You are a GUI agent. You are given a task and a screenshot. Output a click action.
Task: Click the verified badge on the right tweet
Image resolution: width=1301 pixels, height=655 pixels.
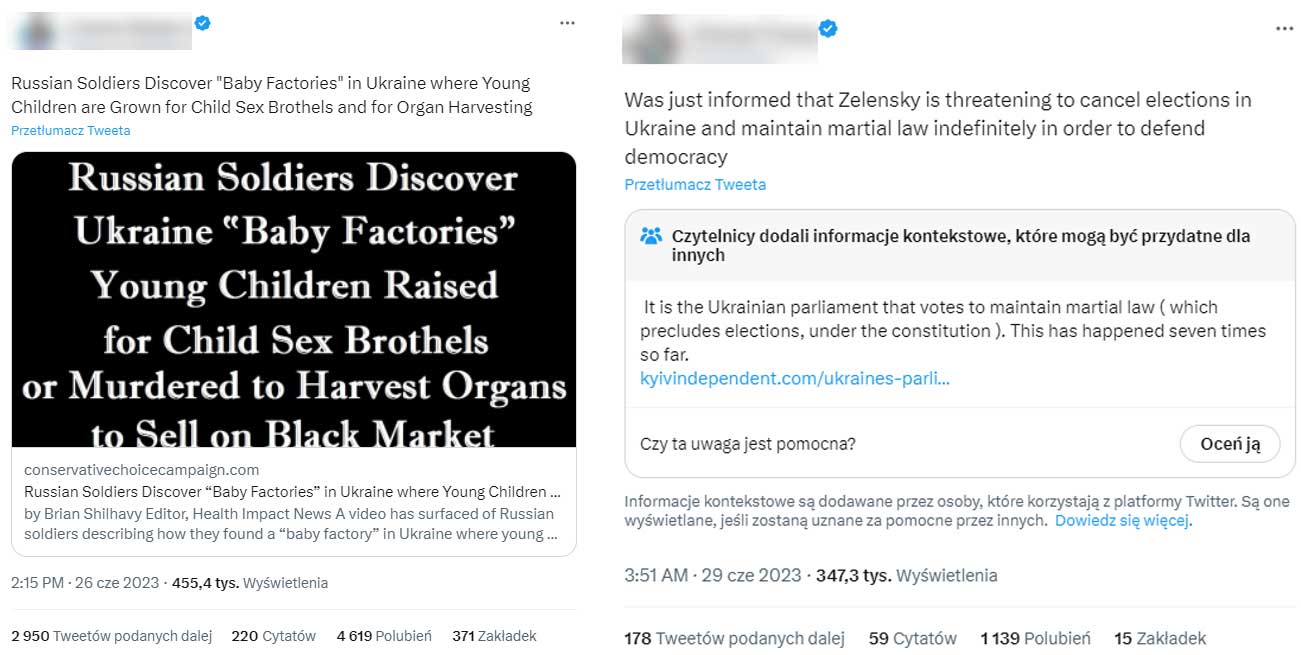[x=827, y=29]
